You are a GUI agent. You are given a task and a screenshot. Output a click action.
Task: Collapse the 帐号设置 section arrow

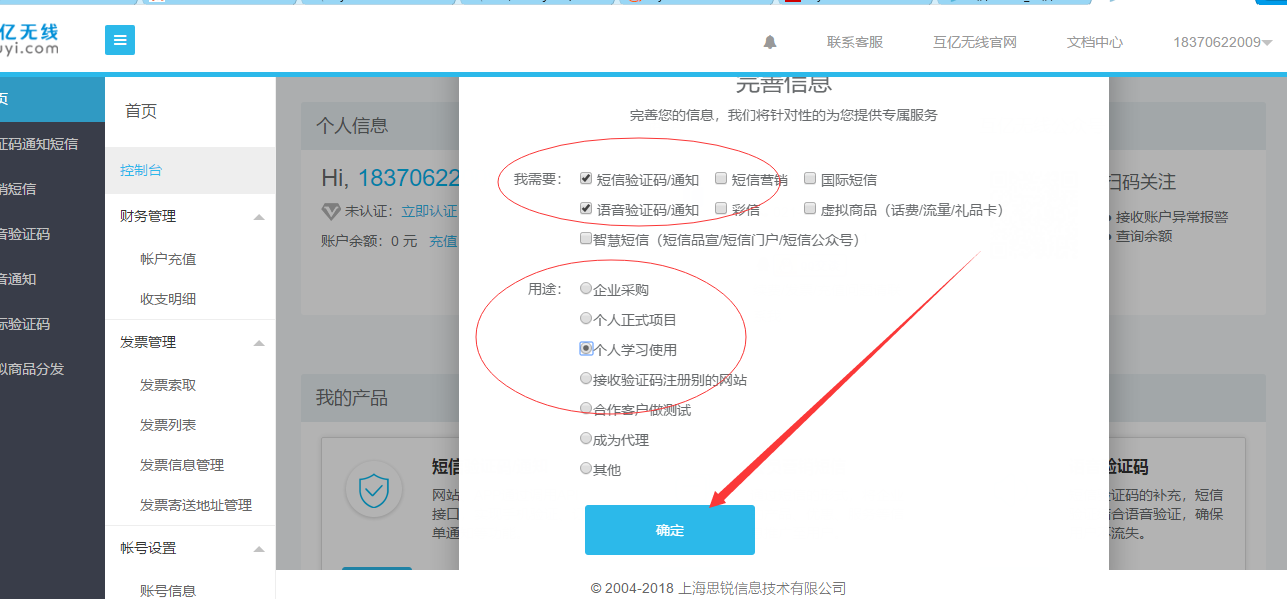(259, 549)
